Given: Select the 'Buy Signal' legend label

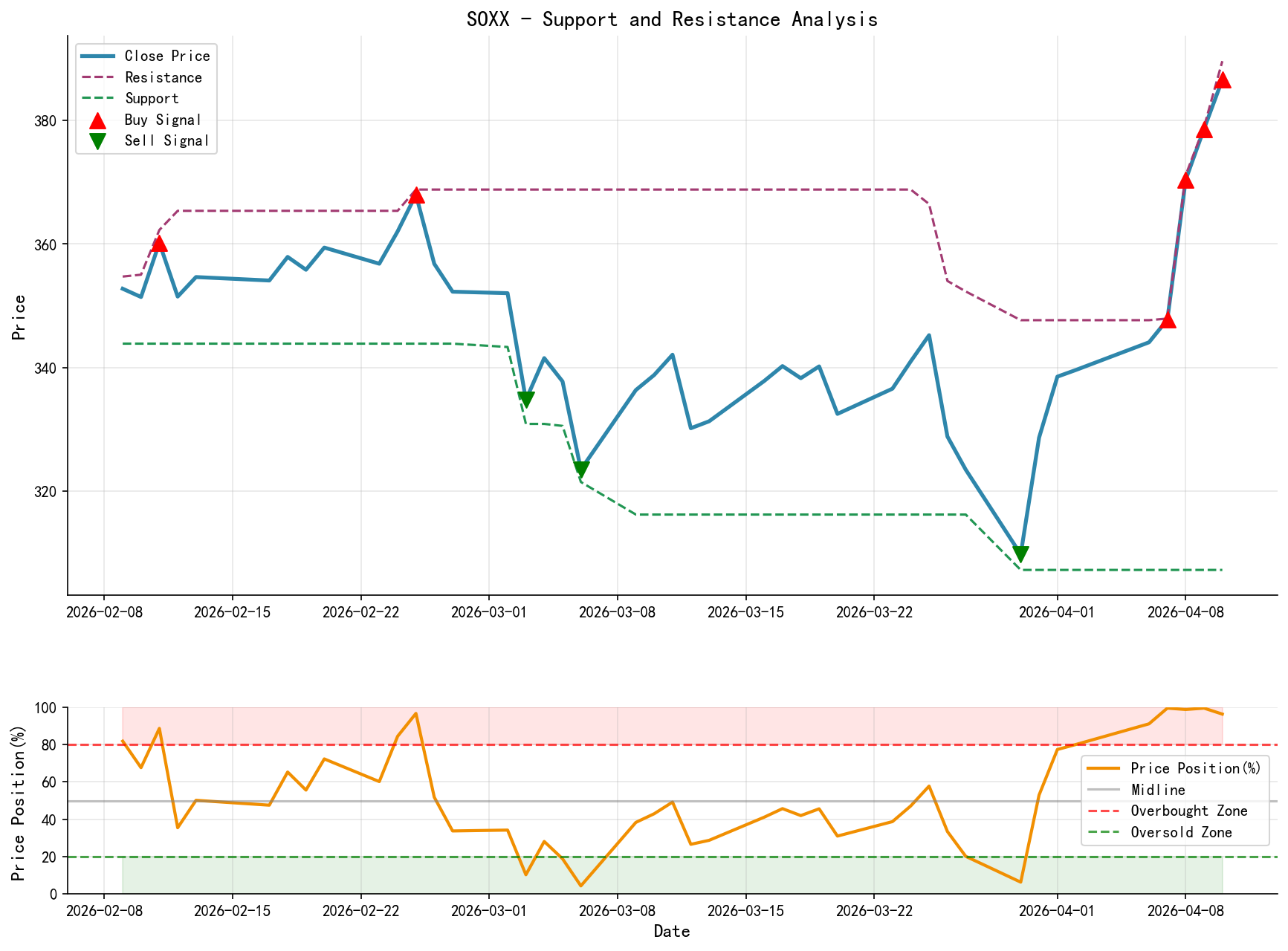Looking at the screenshot, I should coord(163,120).
